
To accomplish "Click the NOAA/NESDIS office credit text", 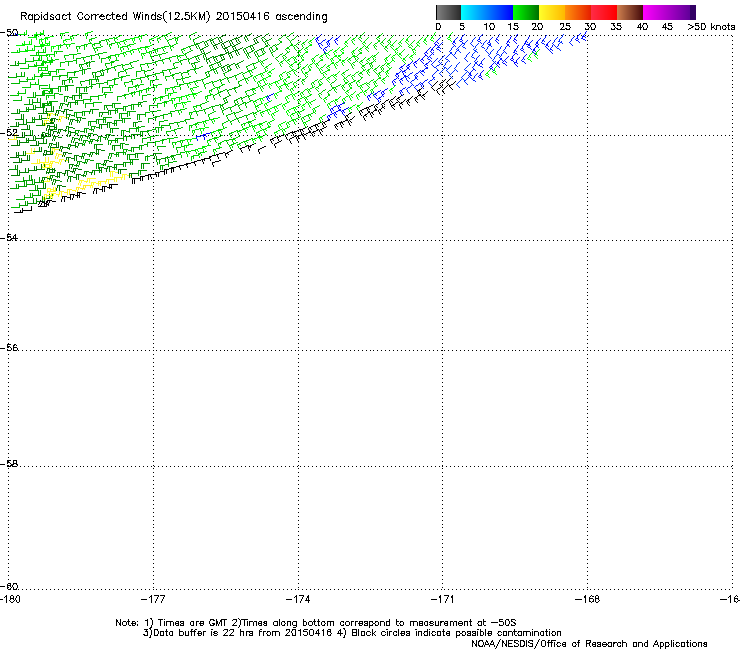I will (589, 644).
